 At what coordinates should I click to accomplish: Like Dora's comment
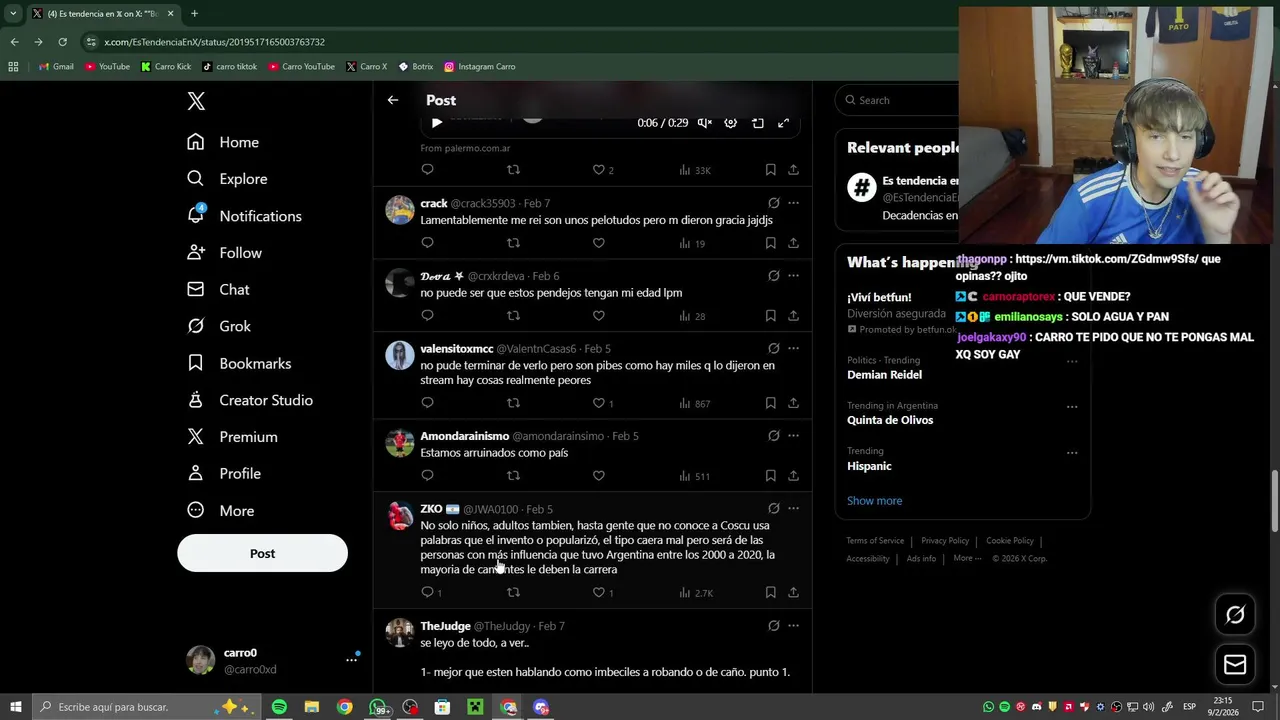point(598,316)
